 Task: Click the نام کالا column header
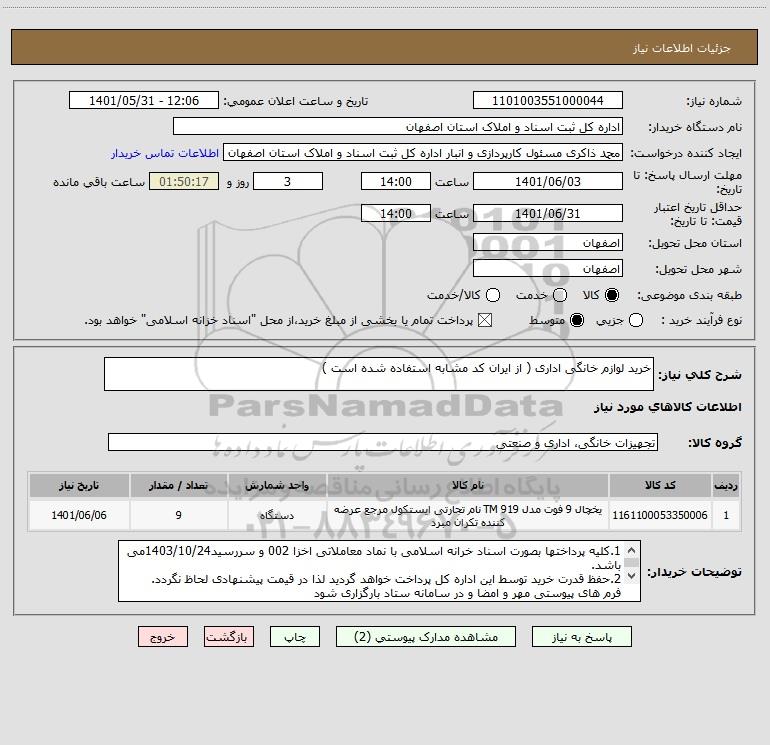click(x=468, y=485)
